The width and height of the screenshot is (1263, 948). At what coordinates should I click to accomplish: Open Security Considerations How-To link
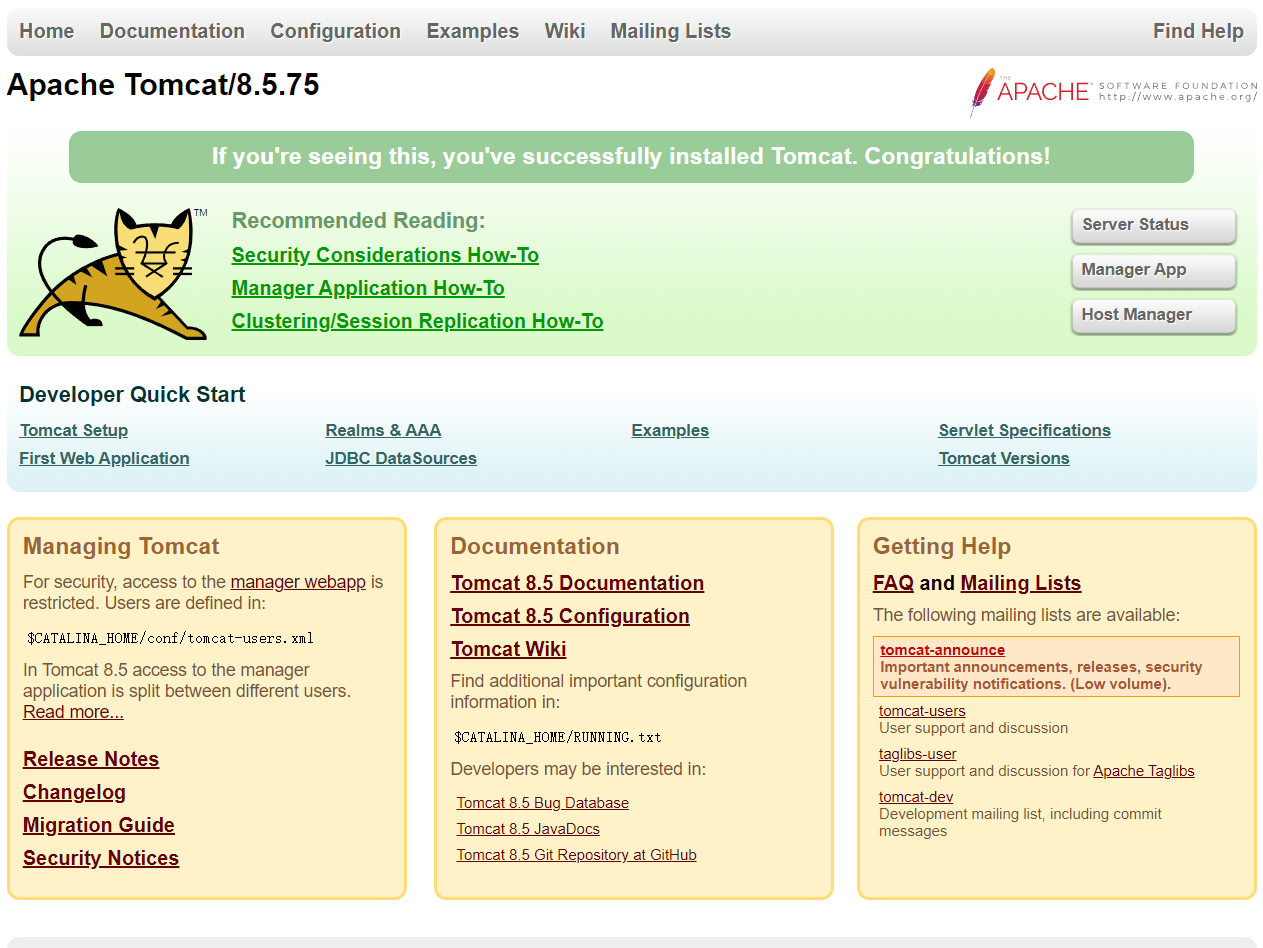tap(385, 255)
